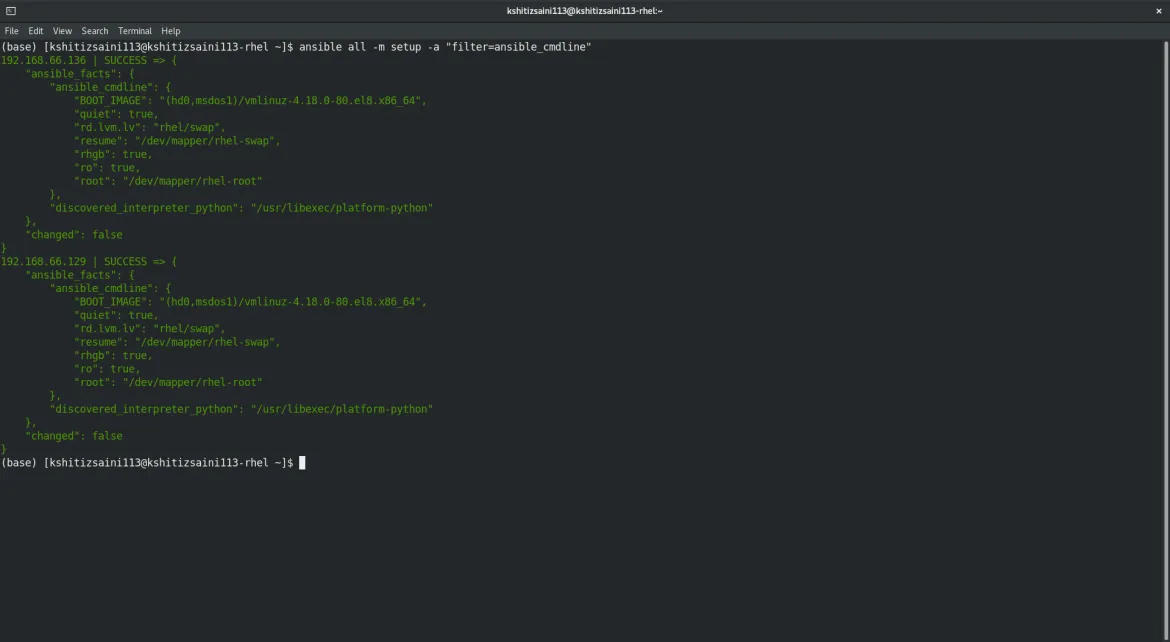Open the File menu
This screenshot has width=1170, height=642.
[x=11, y=31]
